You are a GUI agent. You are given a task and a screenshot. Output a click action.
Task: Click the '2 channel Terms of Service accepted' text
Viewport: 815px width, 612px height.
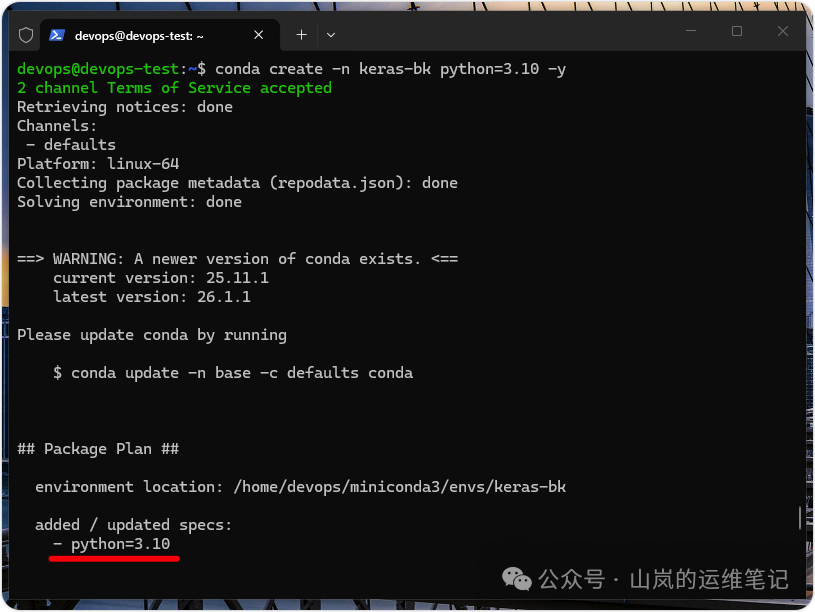[174, 87]
